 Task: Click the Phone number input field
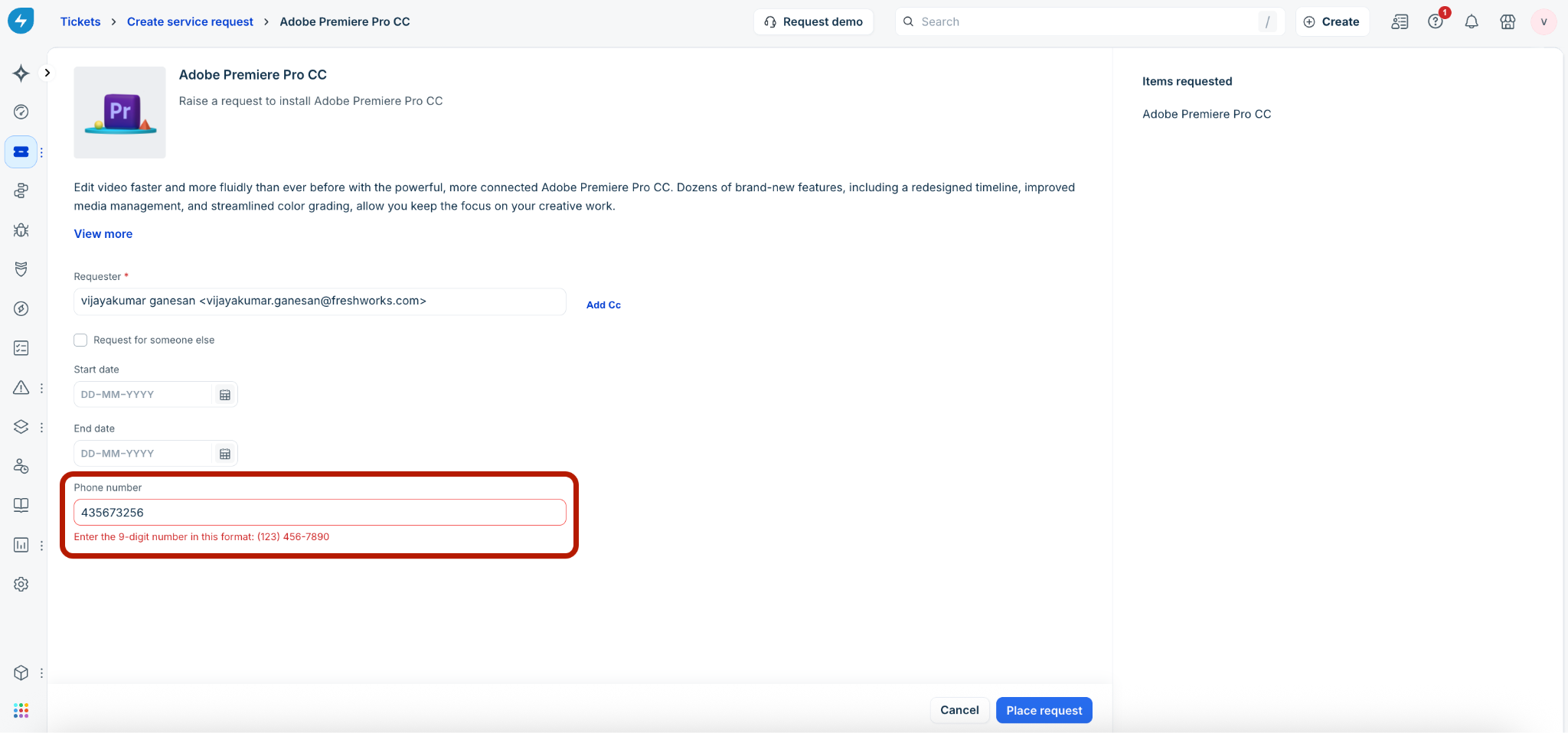(320, 513)
